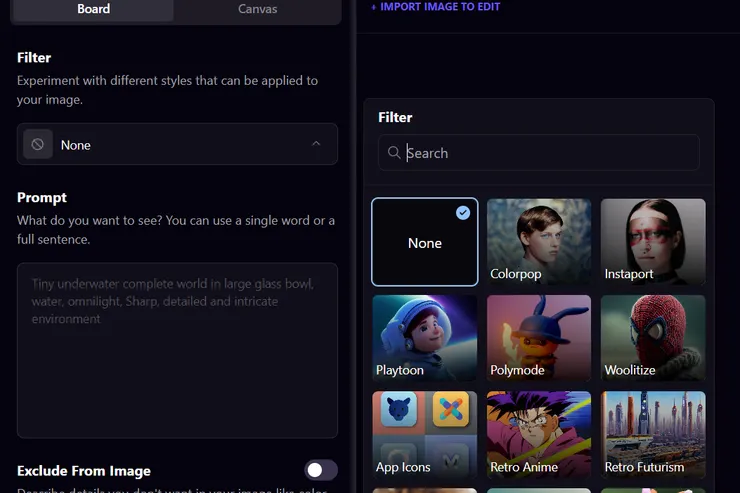Click the Prompt heading text
Viewport: 740px width, 493px height.
click(x=42, y=198)
